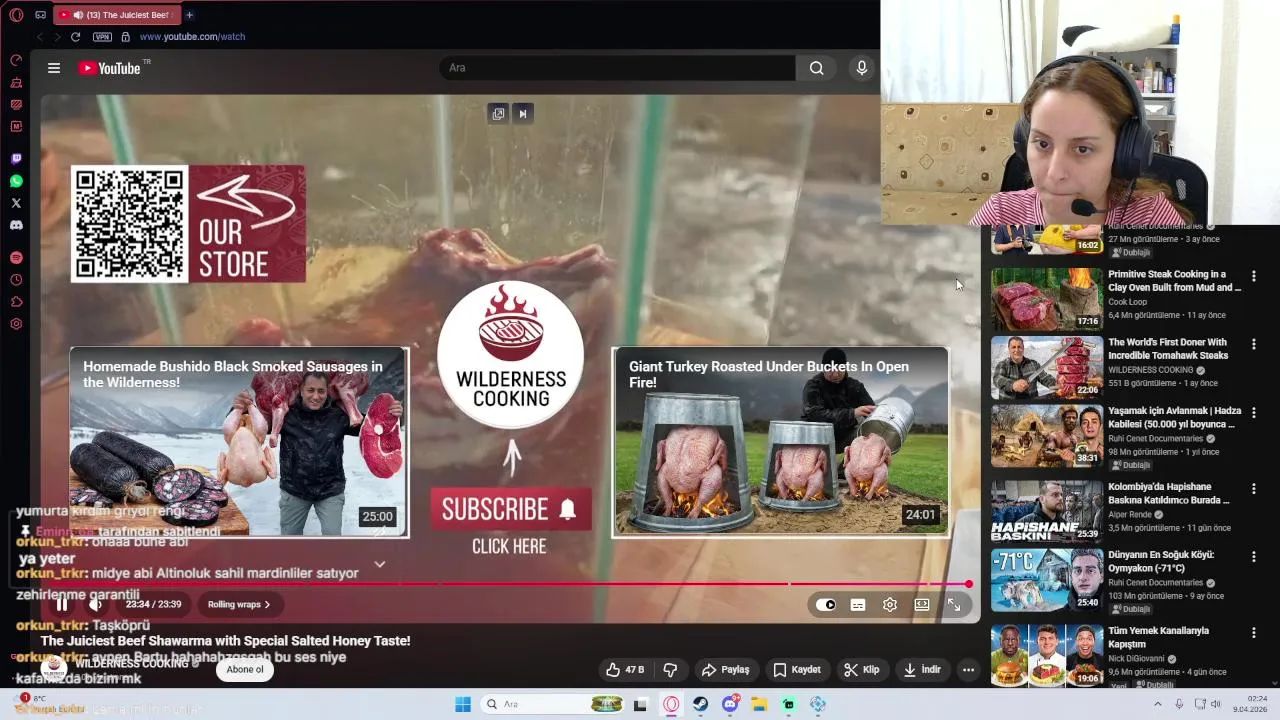This screenshot has height=720, width=1280.
Task: Open more actions three-dot menu
Action: (968, 670)
